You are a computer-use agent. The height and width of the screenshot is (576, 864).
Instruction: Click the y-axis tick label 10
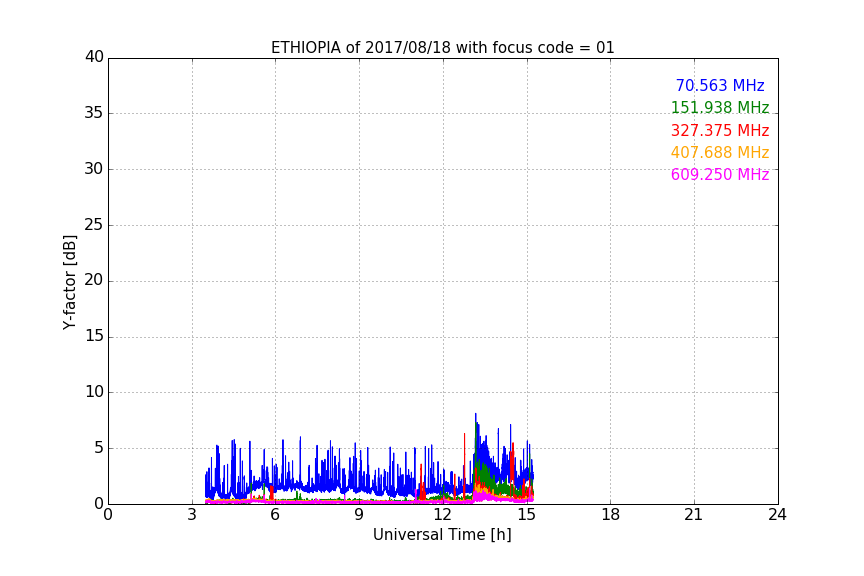(x=94, y=392)
